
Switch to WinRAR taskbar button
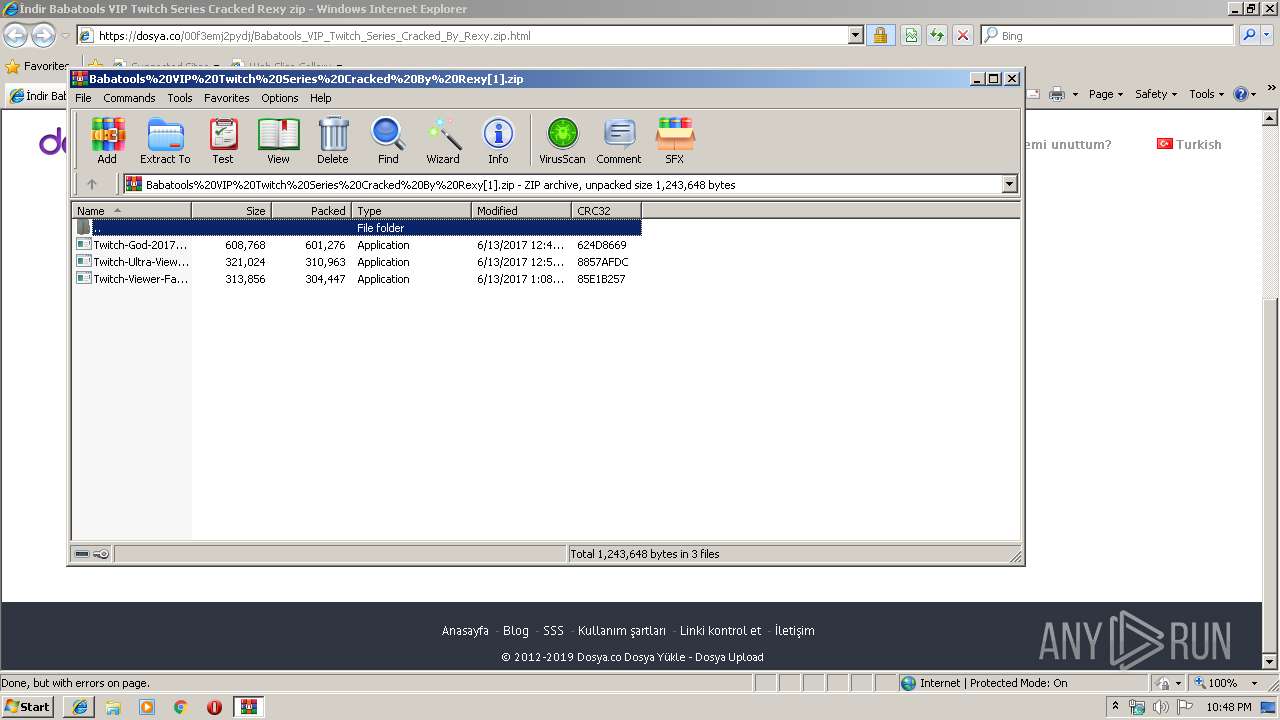pos(249,707)
